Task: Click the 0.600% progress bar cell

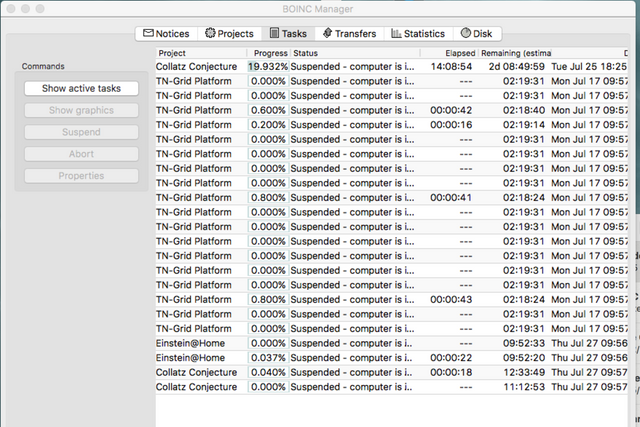Action: pyautogui.click(x=268, y=110)
